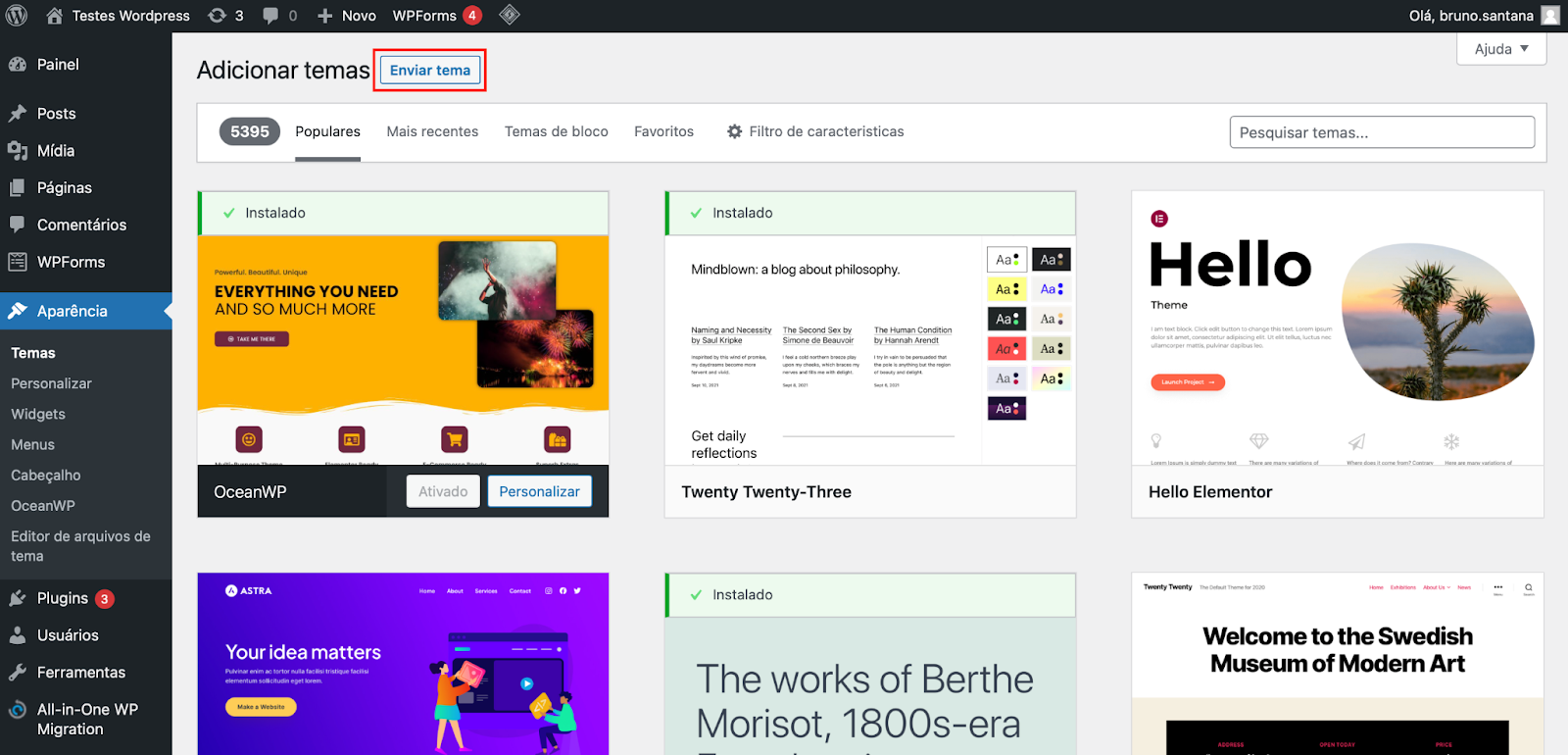This screenshot has width=1568, height=755.
Task: Click the All-in-One WP Migration icon
Action: (18, 710)
